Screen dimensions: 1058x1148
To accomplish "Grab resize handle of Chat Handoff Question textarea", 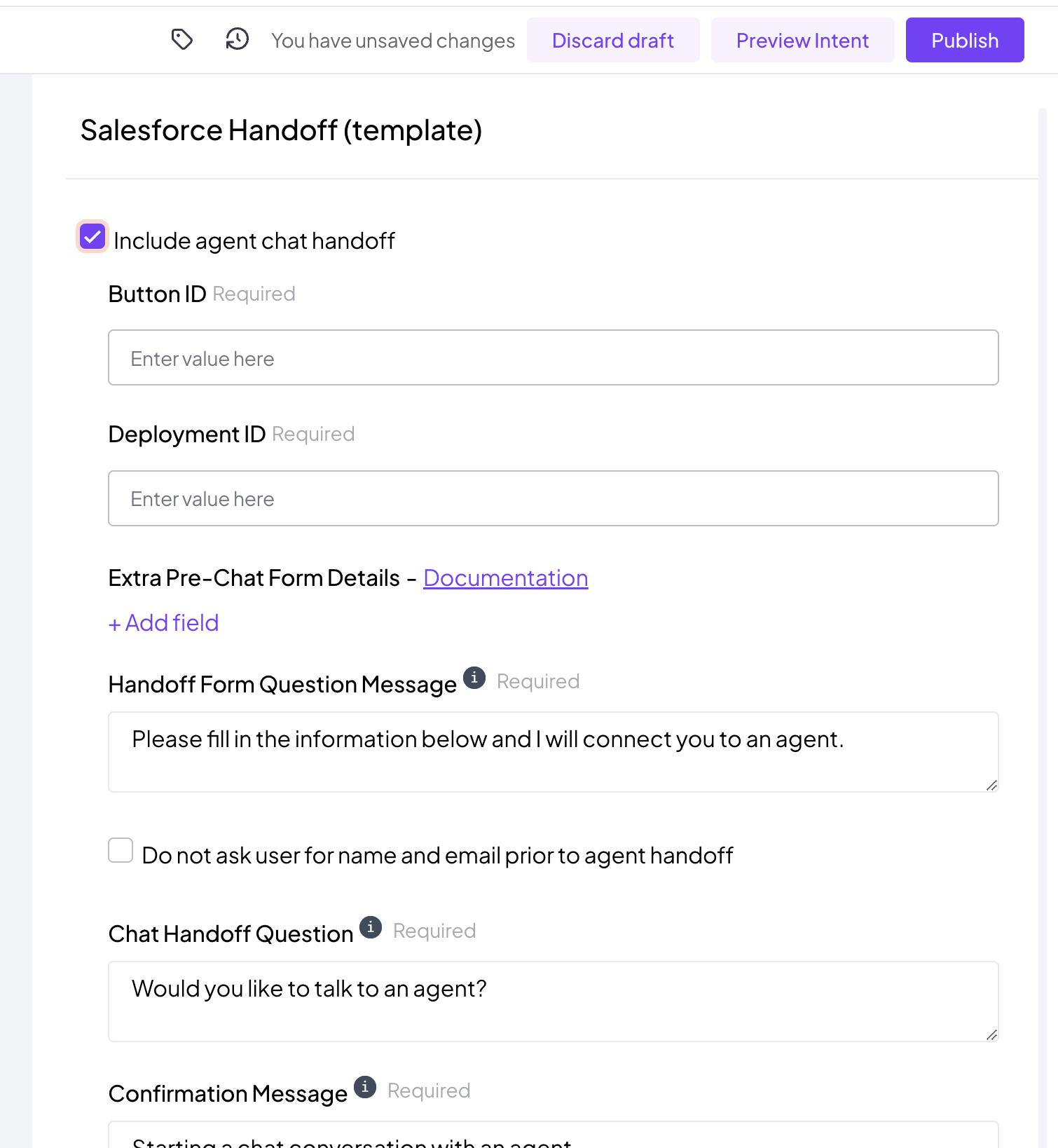I will pos(991,1034).
